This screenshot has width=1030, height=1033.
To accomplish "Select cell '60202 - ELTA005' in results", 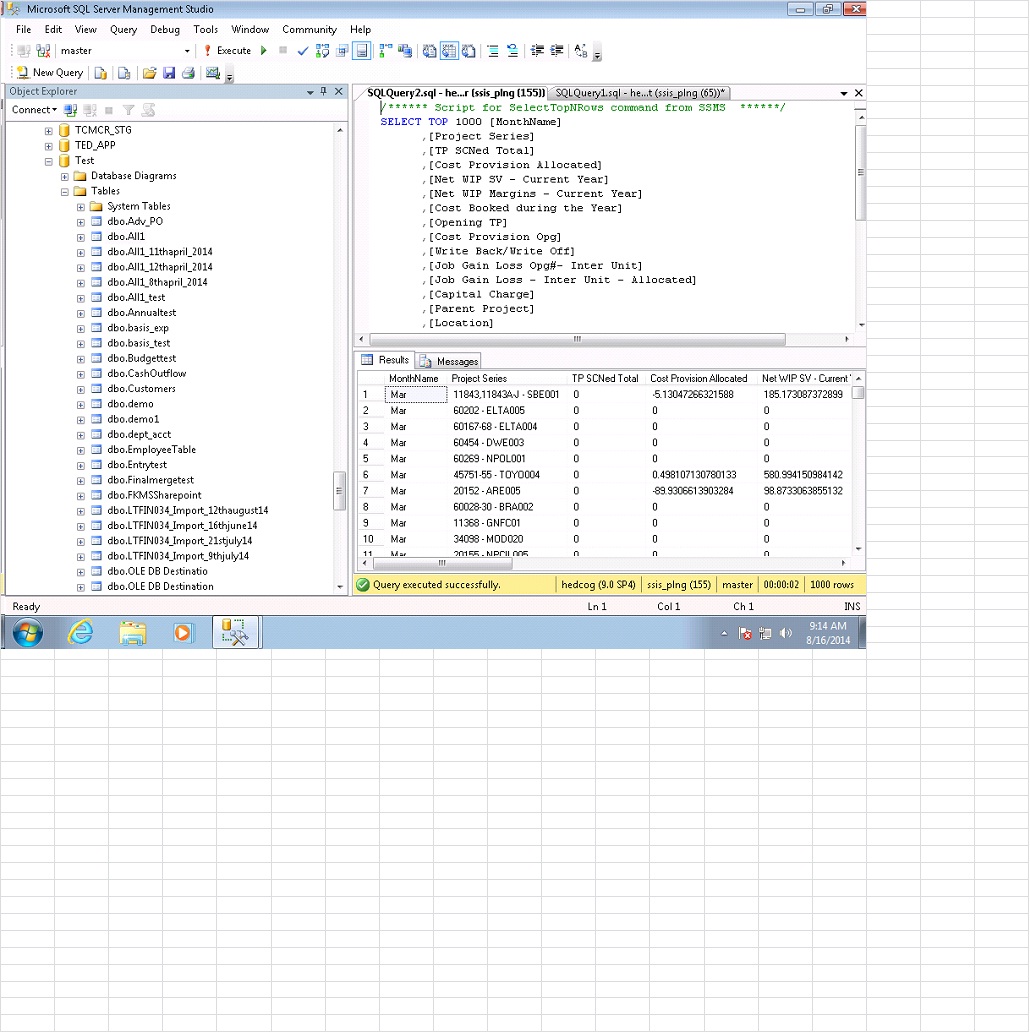I will pos(507,410).
